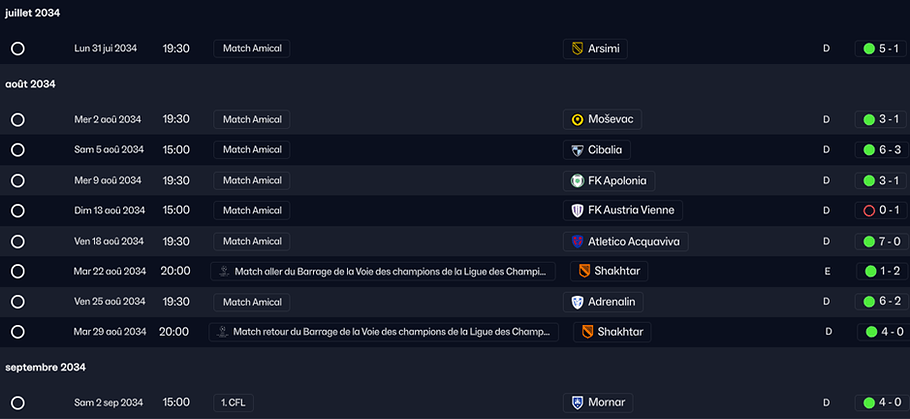Click the Match Amical label on 2 aoû

pos(251,119)
